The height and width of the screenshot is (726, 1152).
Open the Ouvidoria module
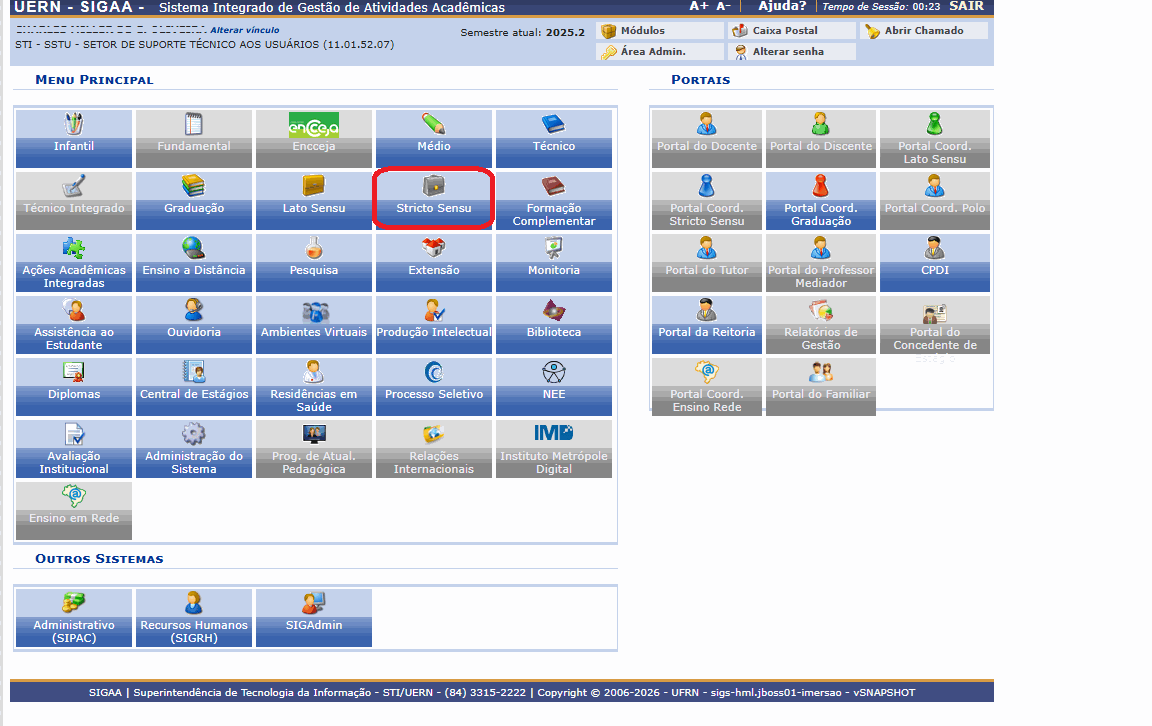[194, 322]
